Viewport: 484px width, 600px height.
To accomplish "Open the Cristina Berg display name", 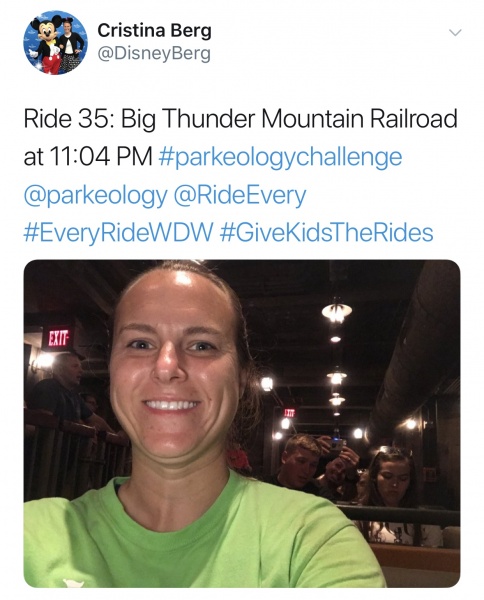I will click(x=154, y=31).
